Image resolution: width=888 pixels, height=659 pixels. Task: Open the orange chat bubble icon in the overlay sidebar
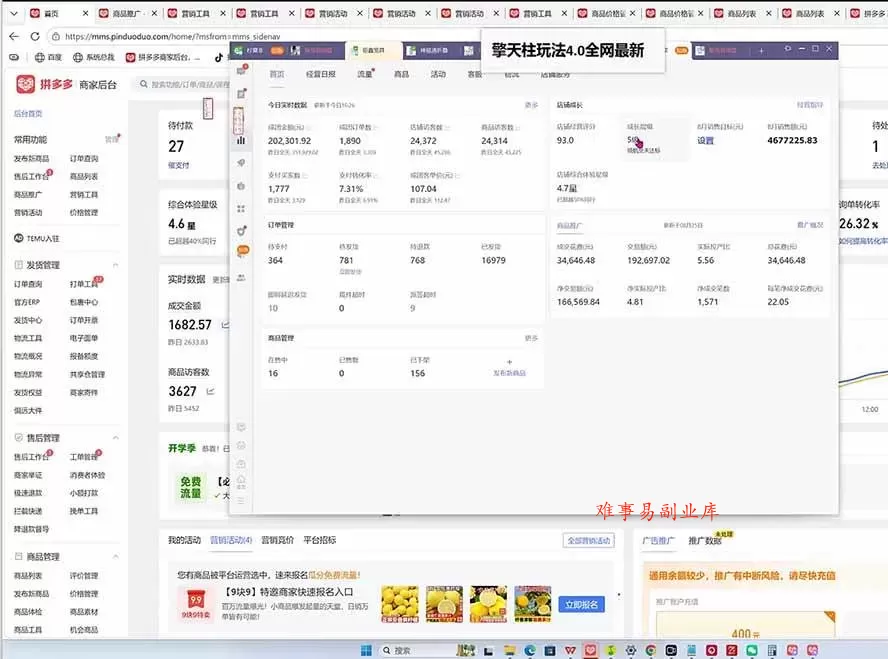pyautogui.click(x=242, y=250)
